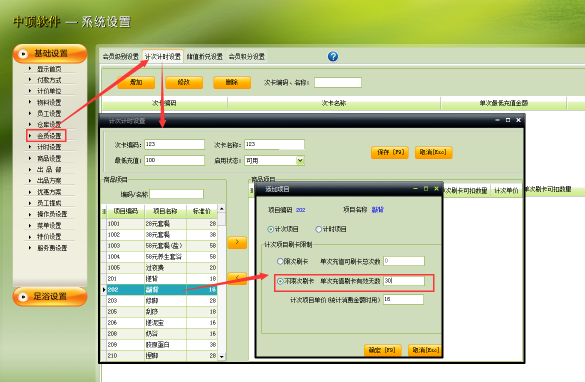Open 计时设置 sidebar entry
585x382 pixels.
click(49, 147)
